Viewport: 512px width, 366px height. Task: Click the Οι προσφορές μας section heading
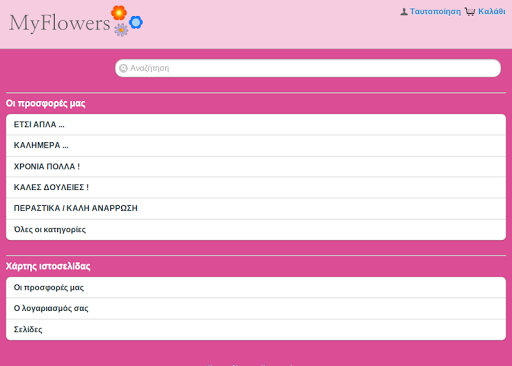(46, 104)
